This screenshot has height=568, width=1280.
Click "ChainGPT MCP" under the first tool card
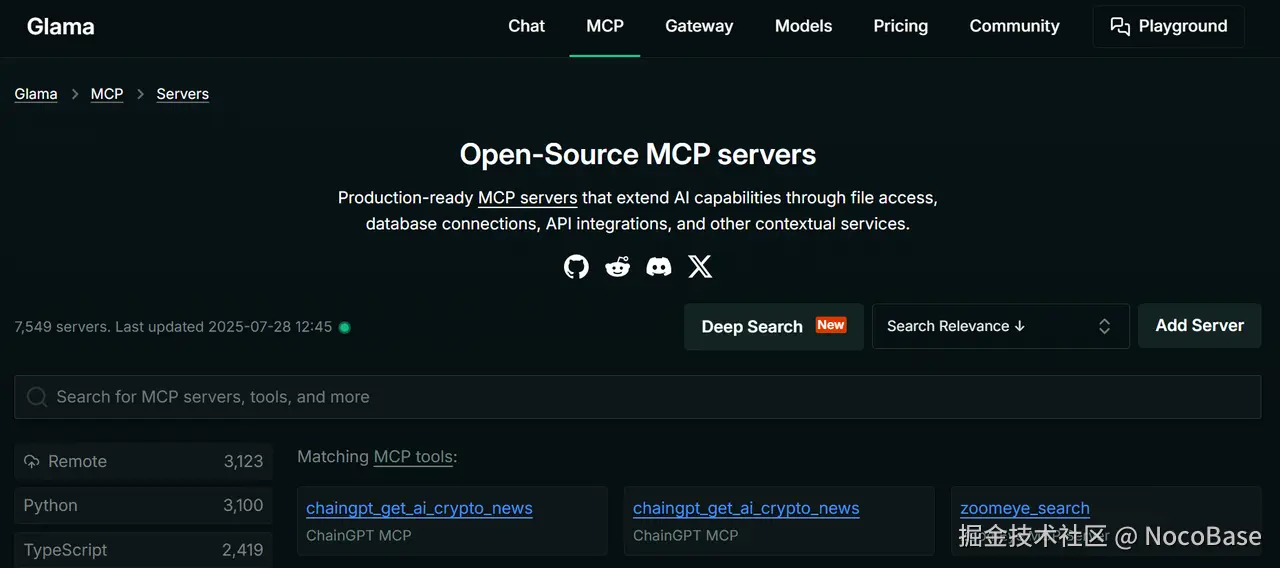pos(359,535)
